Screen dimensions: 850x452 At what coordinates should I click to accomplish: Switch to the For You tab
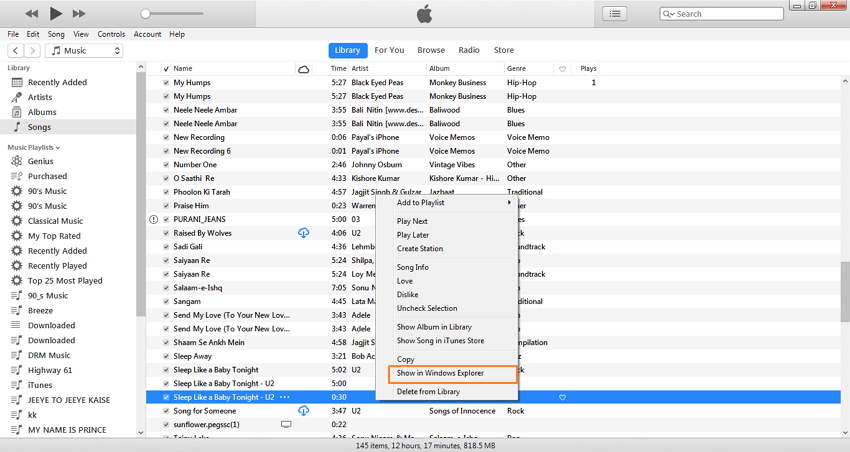pyautogui.click(x=389, y=50)
